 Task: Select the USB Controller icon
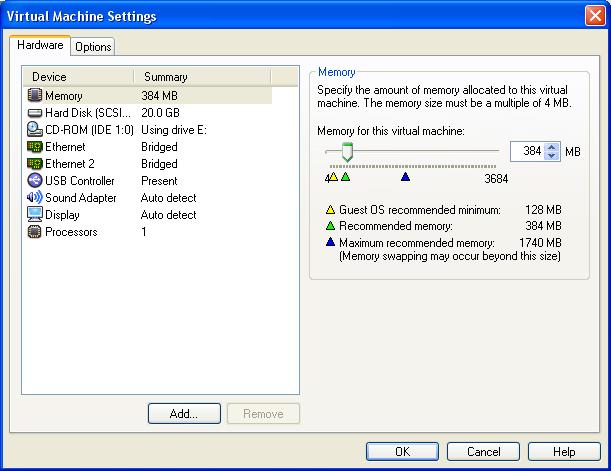tap(35, 180)
